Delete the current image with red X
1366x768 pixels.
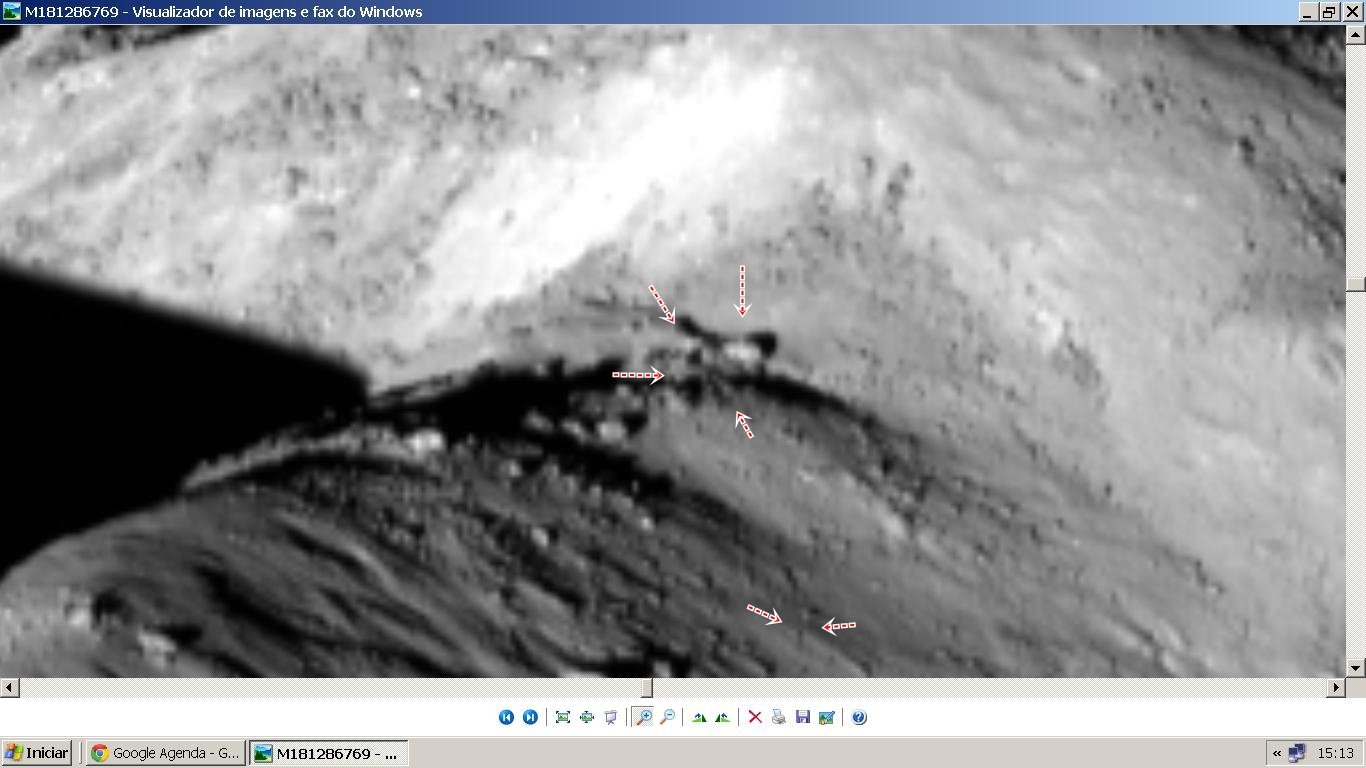(x=755, y=717)
